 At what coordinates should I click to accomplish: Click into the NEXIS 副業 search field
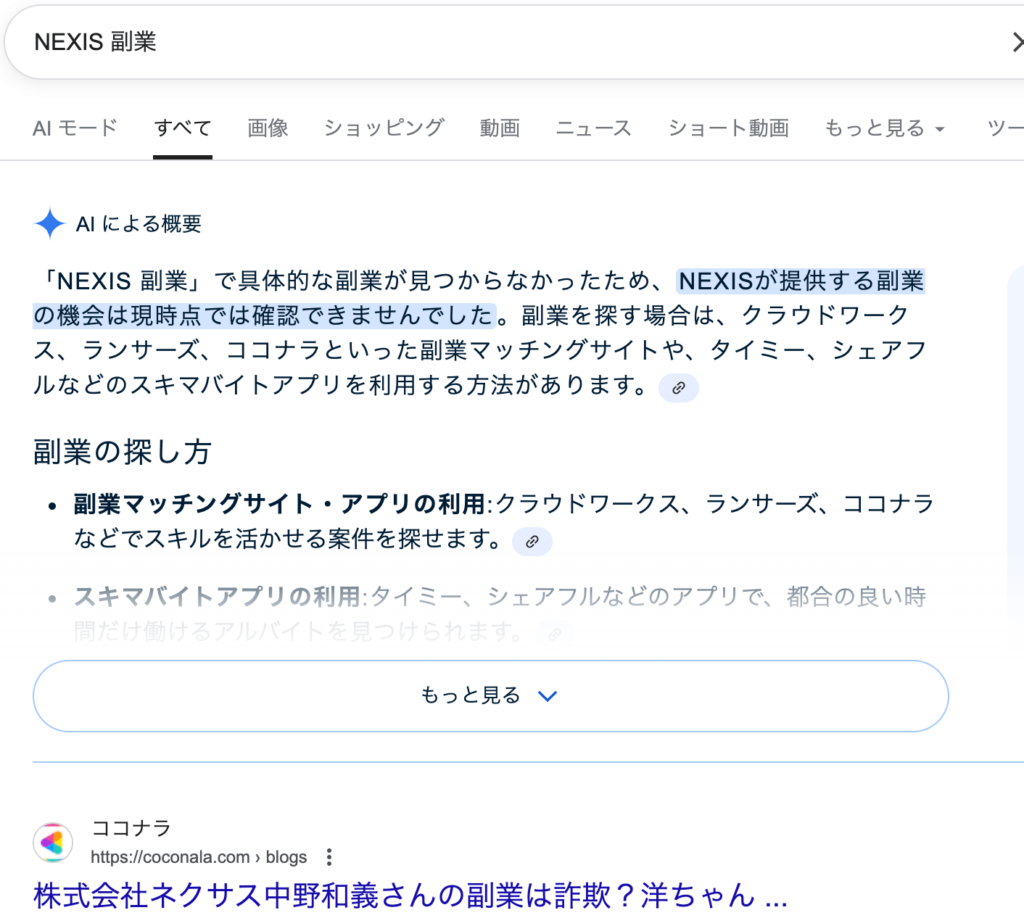pyautogui.click(x=400, y=42)
